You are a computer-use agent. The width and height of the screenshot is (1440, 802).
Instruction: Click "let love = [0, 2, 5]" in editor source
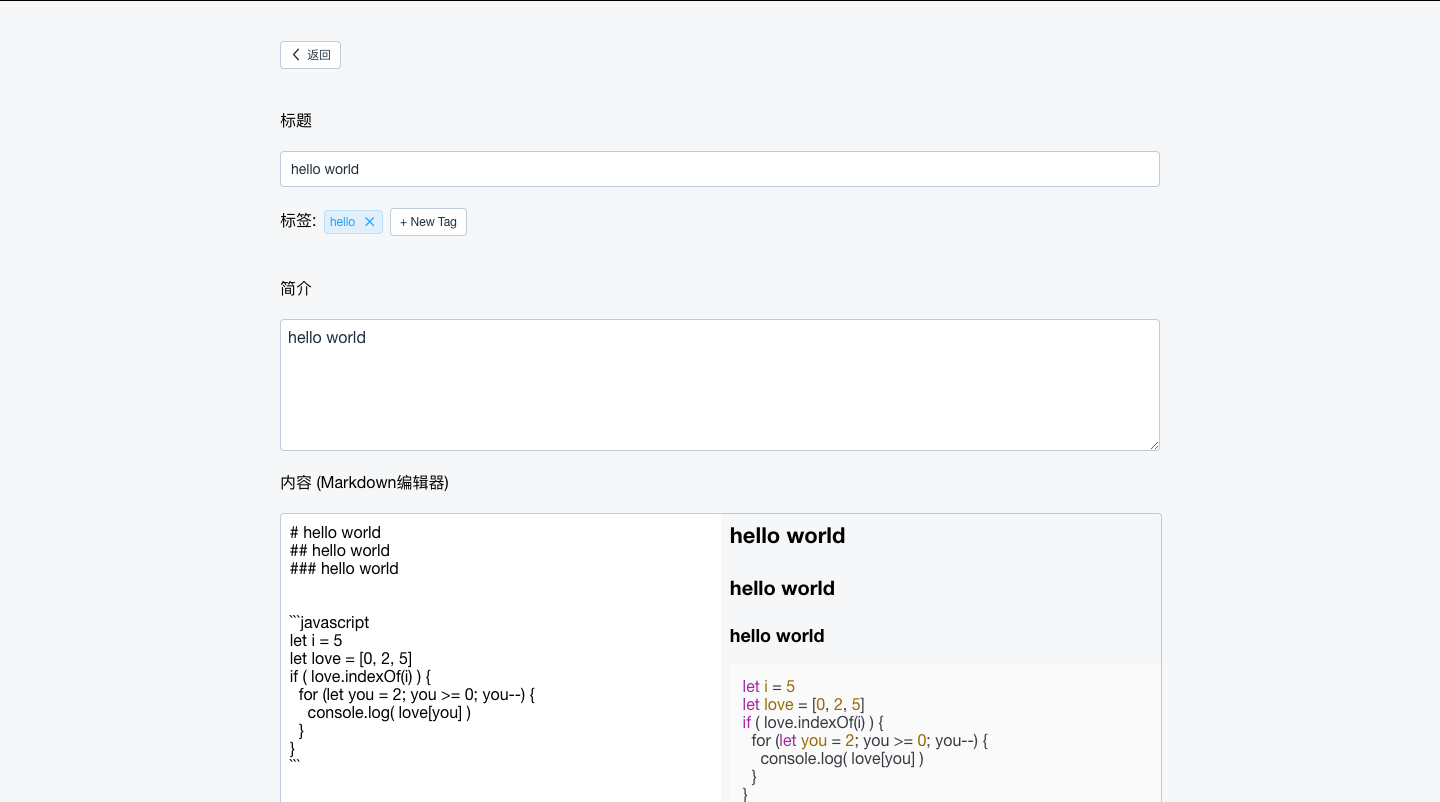[x=351, y=658]
